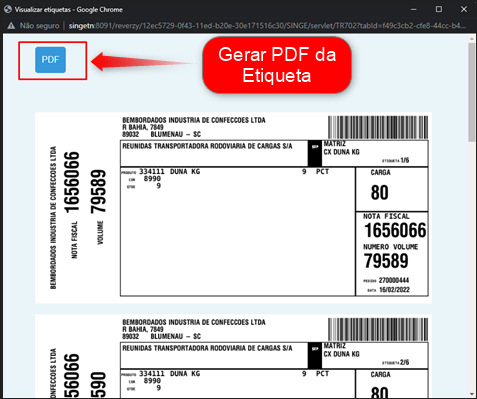Maximize the Visualizar etiquetas window

tap(439, 9)
